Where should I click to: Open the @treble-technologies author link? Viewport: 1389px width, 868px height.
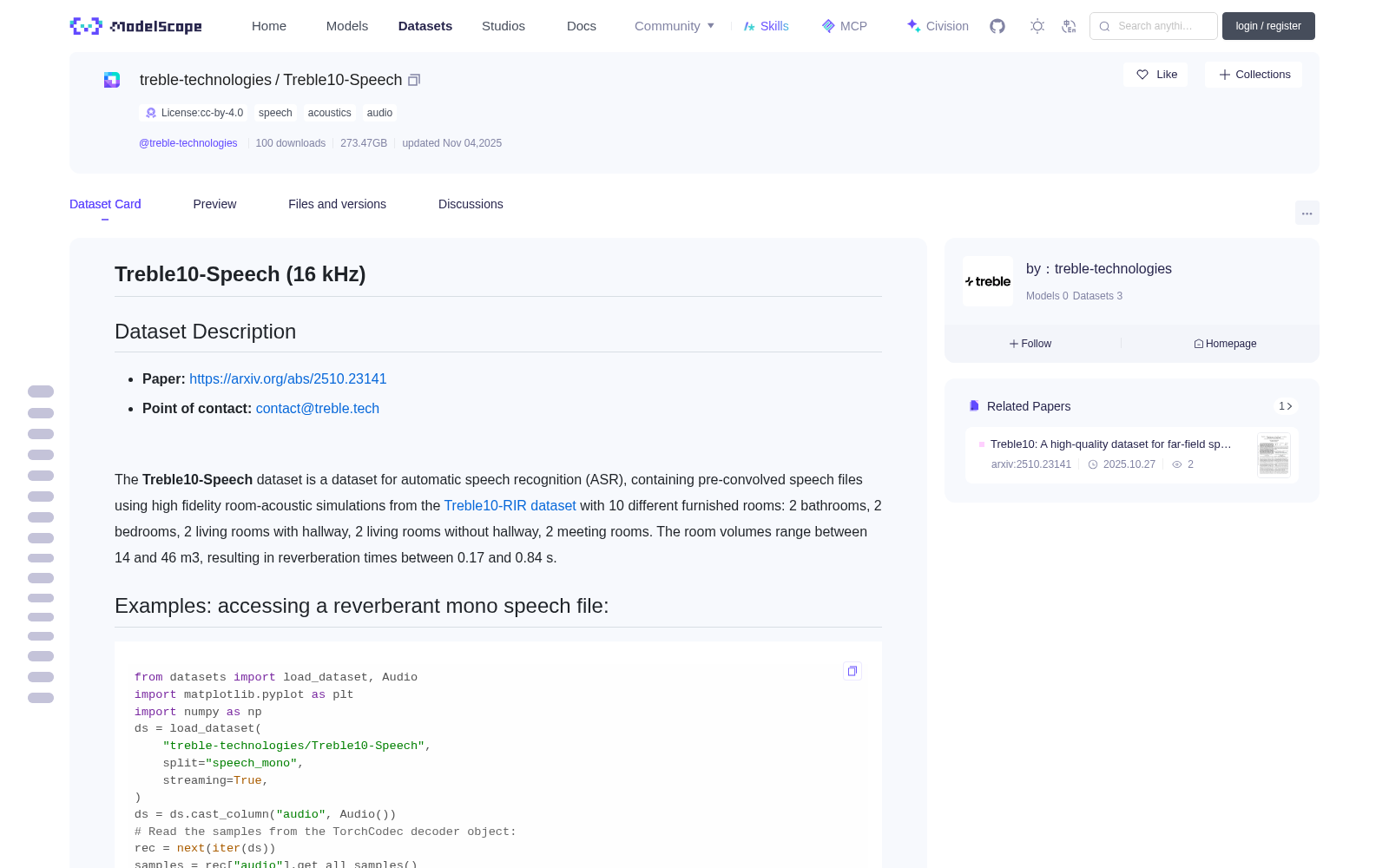point(188,143)
